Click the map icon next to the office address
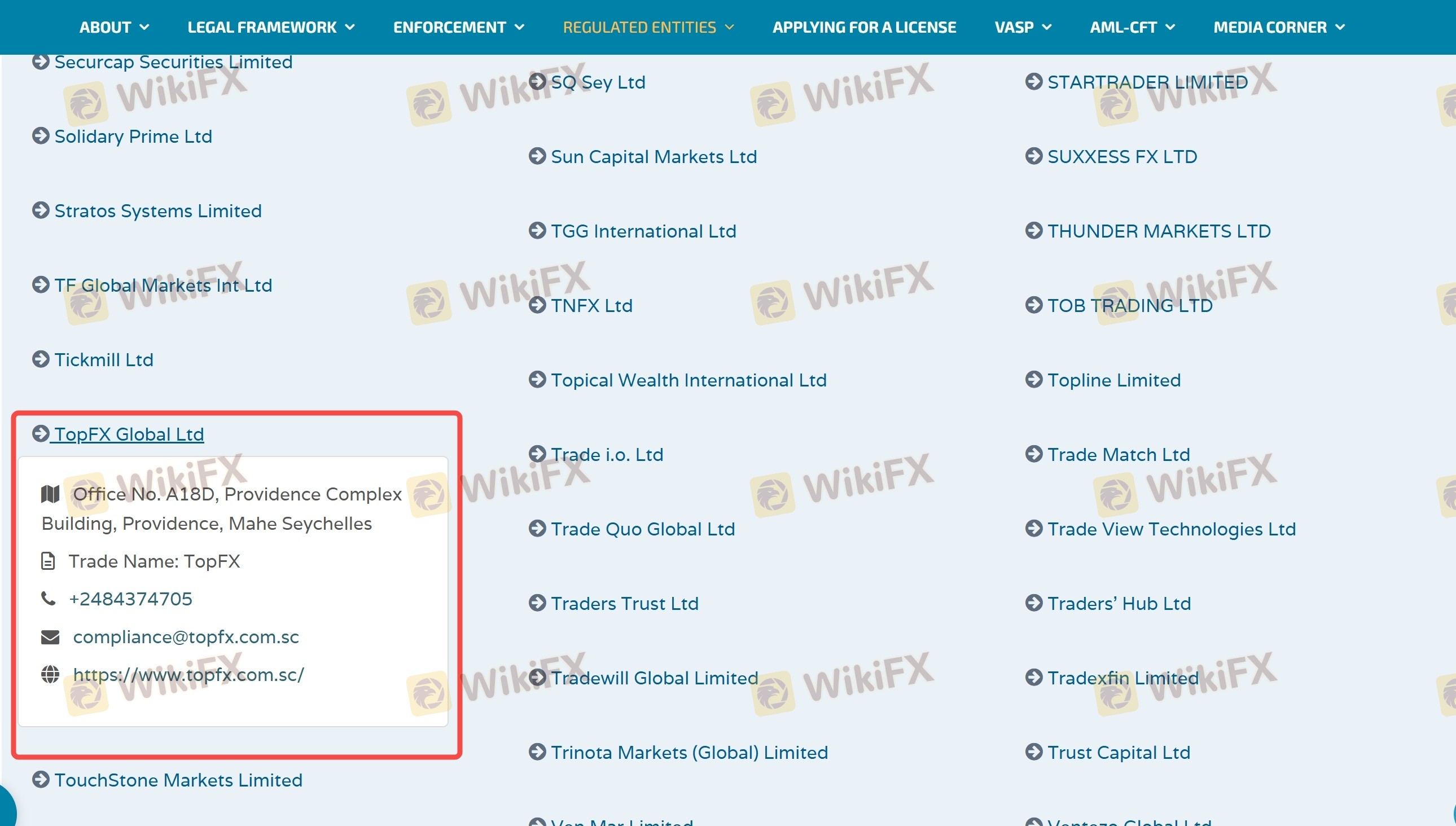 (x=50, y=494)
